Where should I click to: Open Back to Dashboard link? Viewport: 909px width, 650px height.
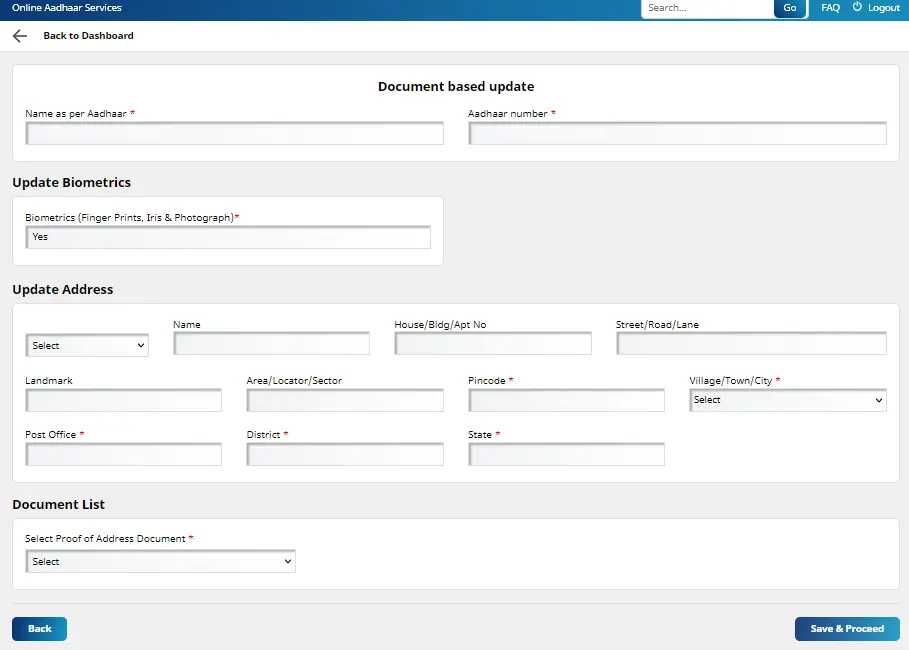pos(88,36)
